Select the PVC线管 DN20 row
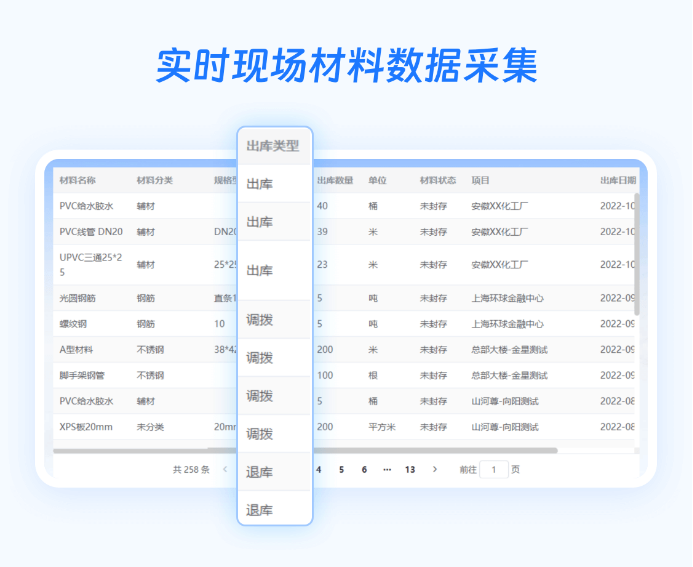The image size is (693, 567). [91, 232]
